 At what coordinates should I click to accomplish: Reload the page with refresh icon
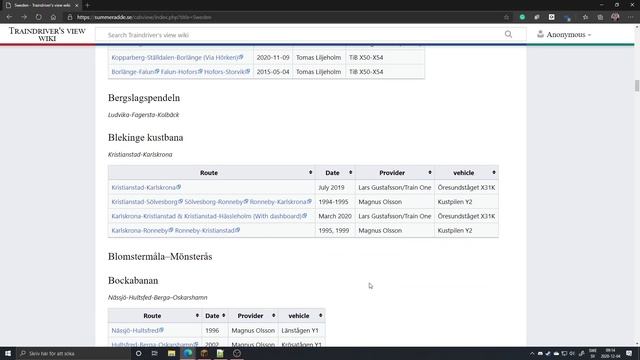(38, 17)
